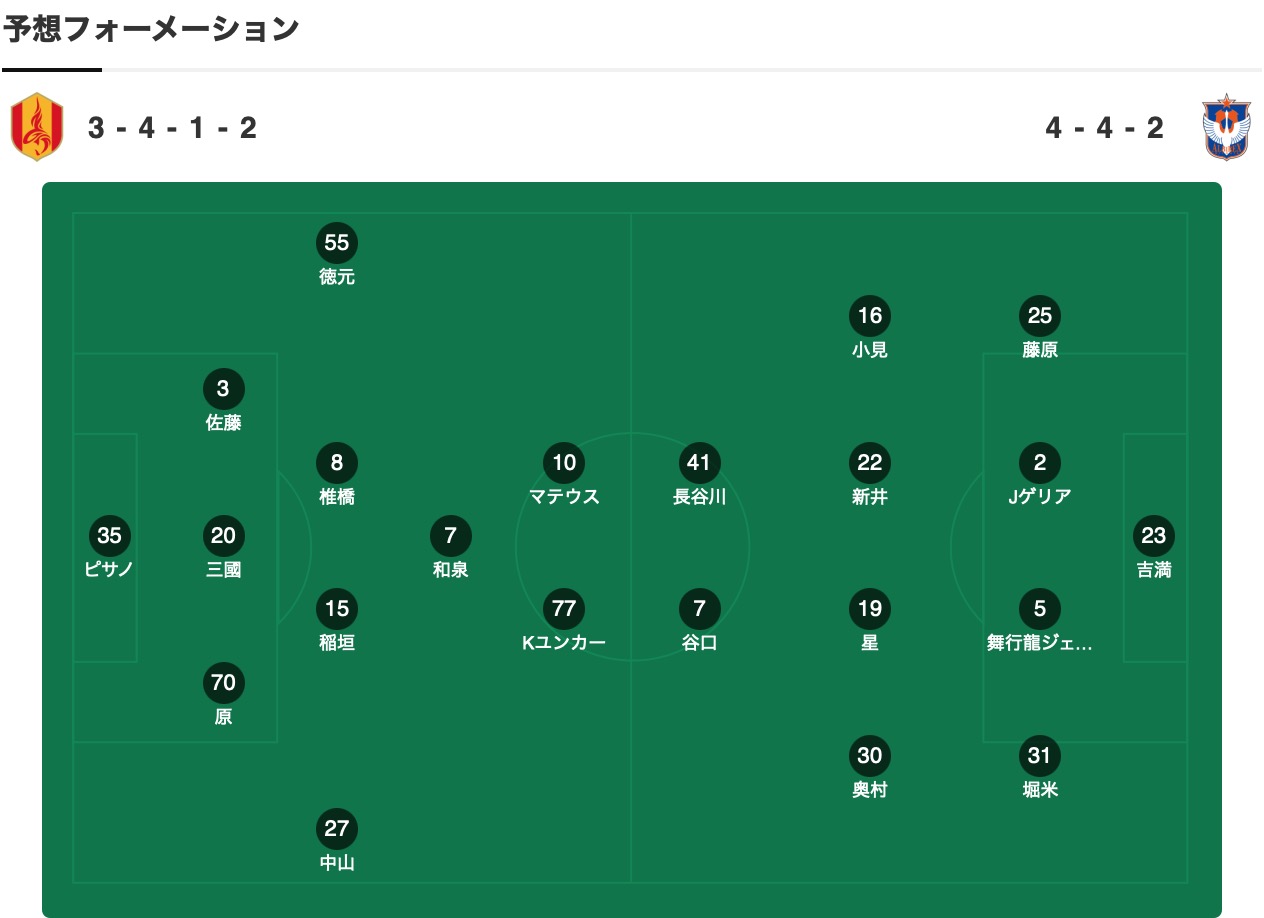The width and height of the screenshot is (1264, 918).
Task: Select goalkeeper number 35 ピサノ
Action: point(109,549)
